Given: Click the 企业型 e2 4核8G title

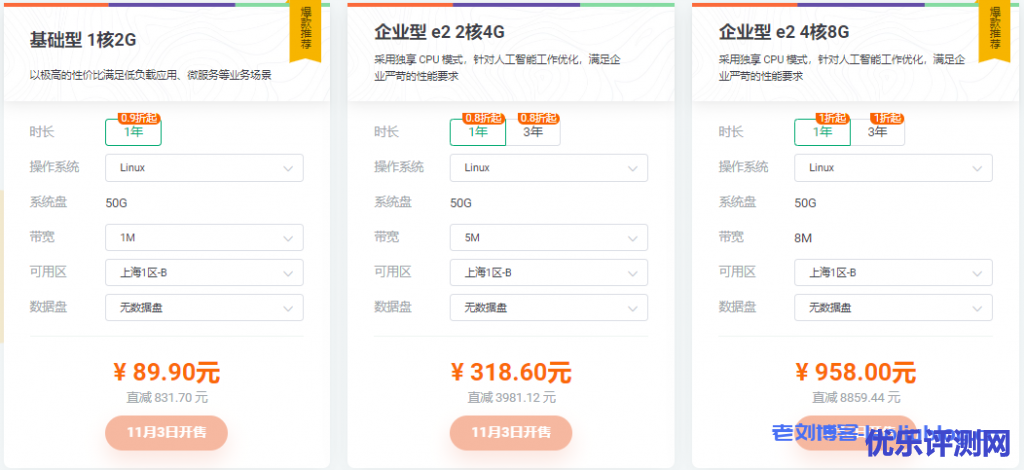Looking at the screenshot, I should click(x=784, y=31).
